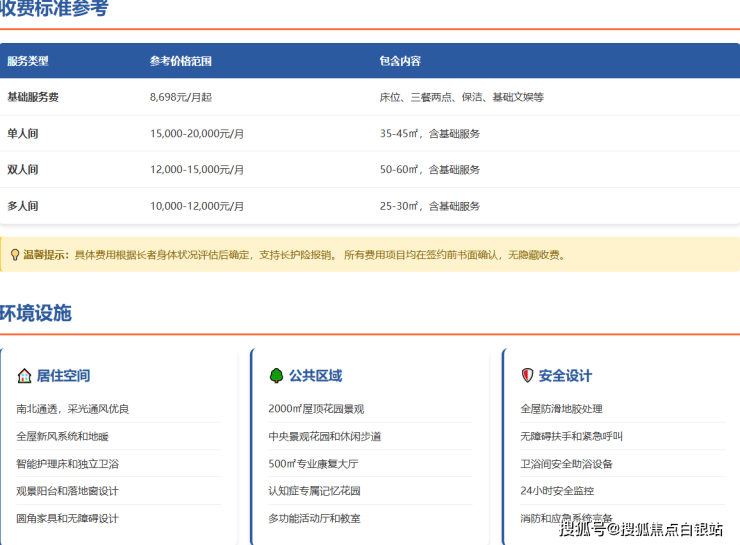Click the lightbulb icon before 温馨提示
Screen dimensions: 740x545
(x=14, y=255)
